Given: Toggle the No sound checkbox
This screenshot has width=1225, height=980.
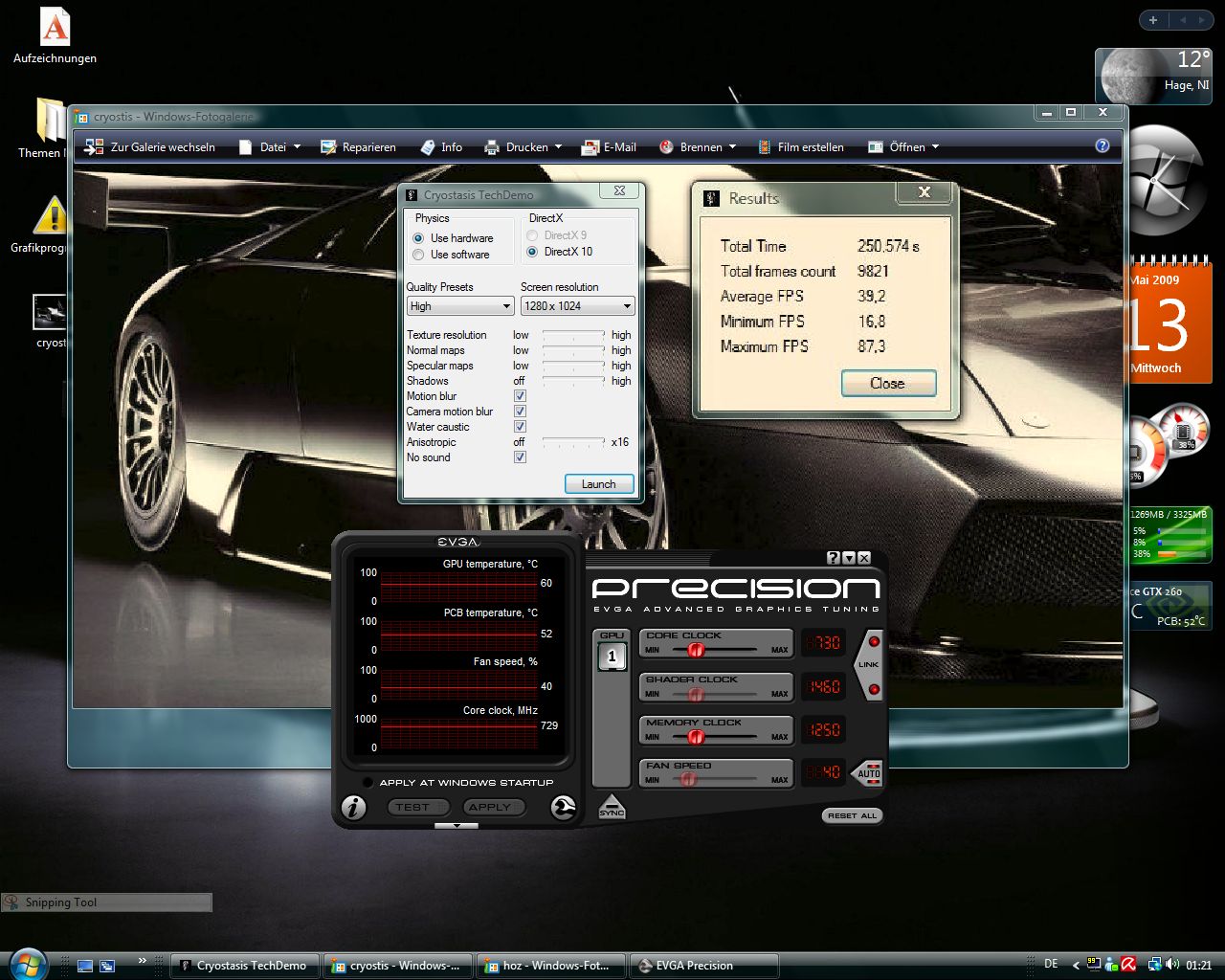Looking at the screenshot, I should (520, 457).
